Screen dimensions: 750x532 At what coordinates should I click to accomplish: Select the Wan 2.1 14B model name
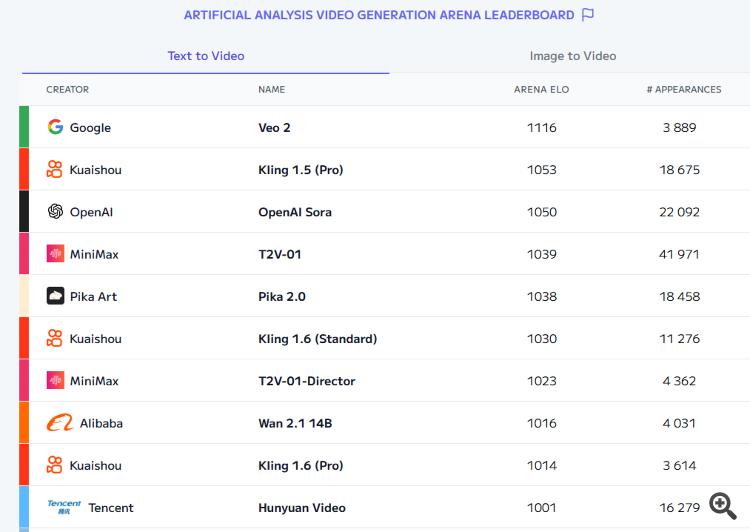tap(295, 423)
